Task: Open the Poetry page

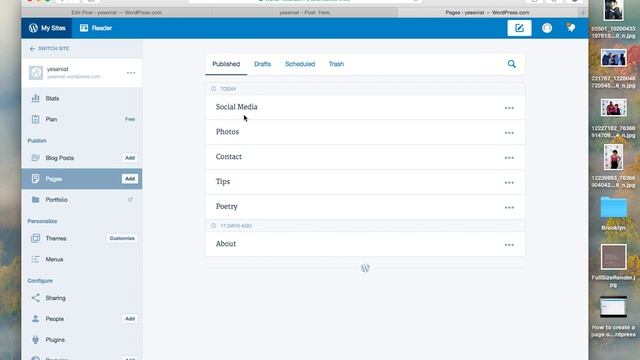Action: pos(227,207)
